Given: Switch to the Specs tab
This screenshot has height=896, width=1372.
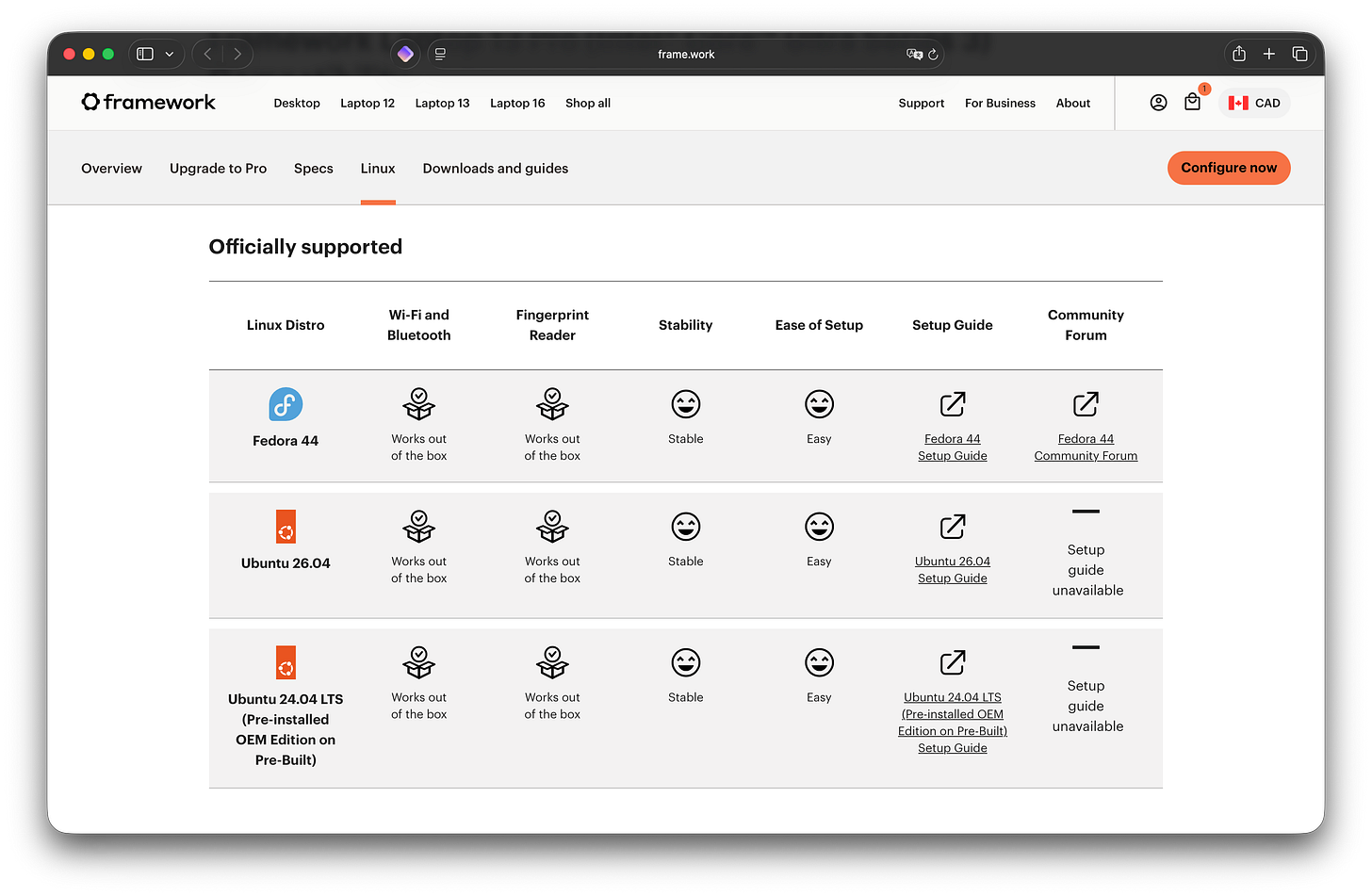Looking at the screenshot, I should (314, 168).
